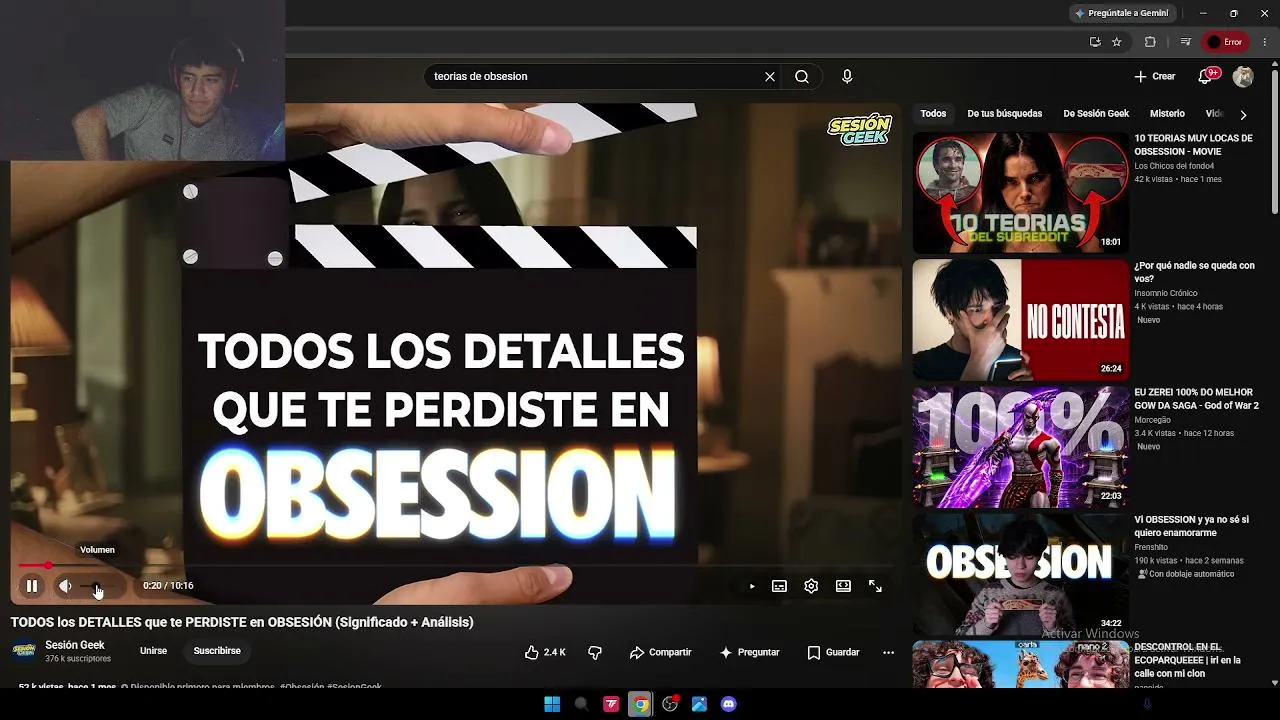Click the Pregúntale a Gemini button

[x=1121, y=13]
